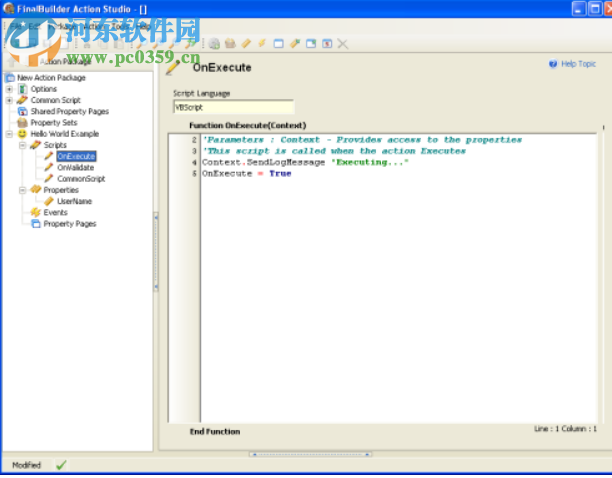The height and width of the screenshot is (478, 612).
Task: Select the Common Script label in tree
Action: (55, 100)
